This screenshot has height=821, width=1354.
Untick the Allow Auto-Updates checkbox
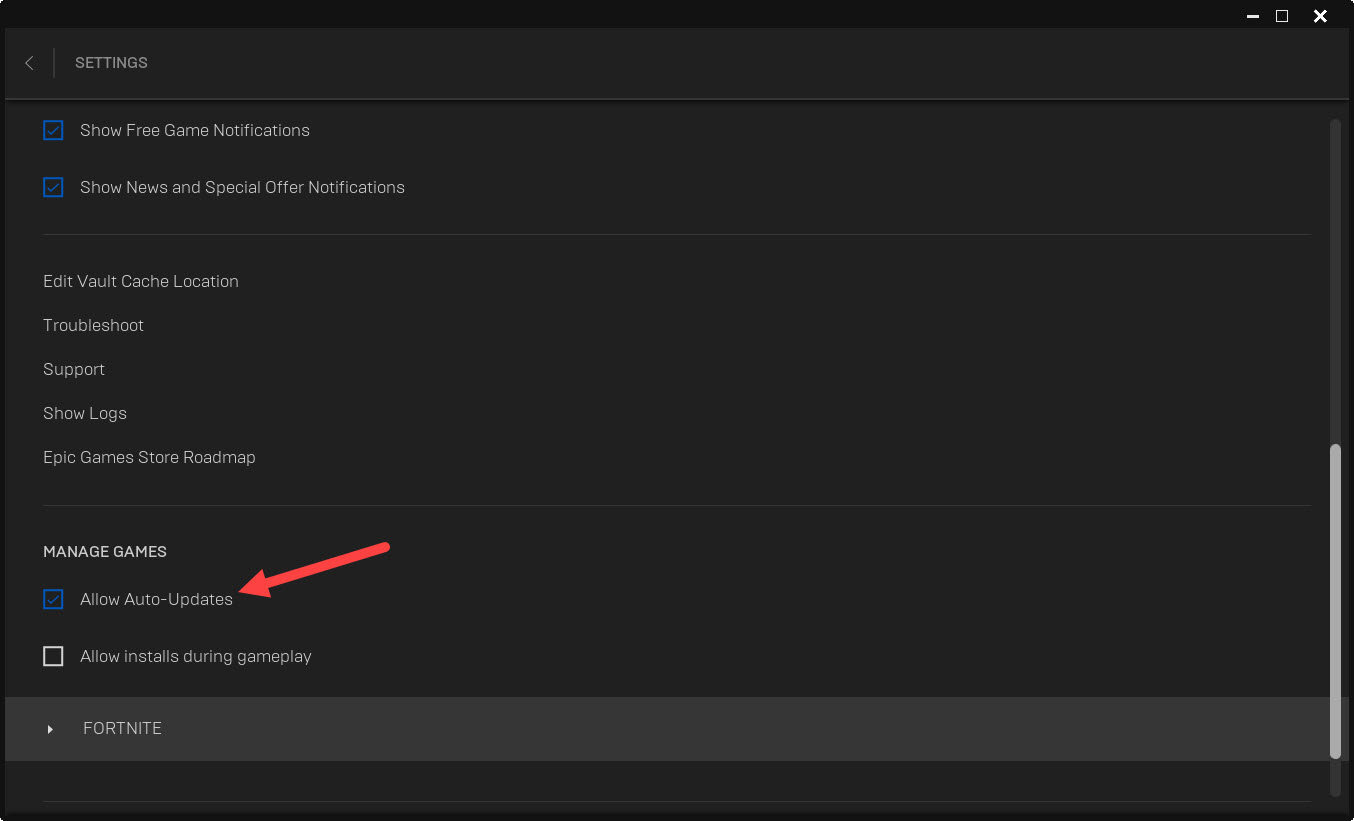click(x=53, y=599)
